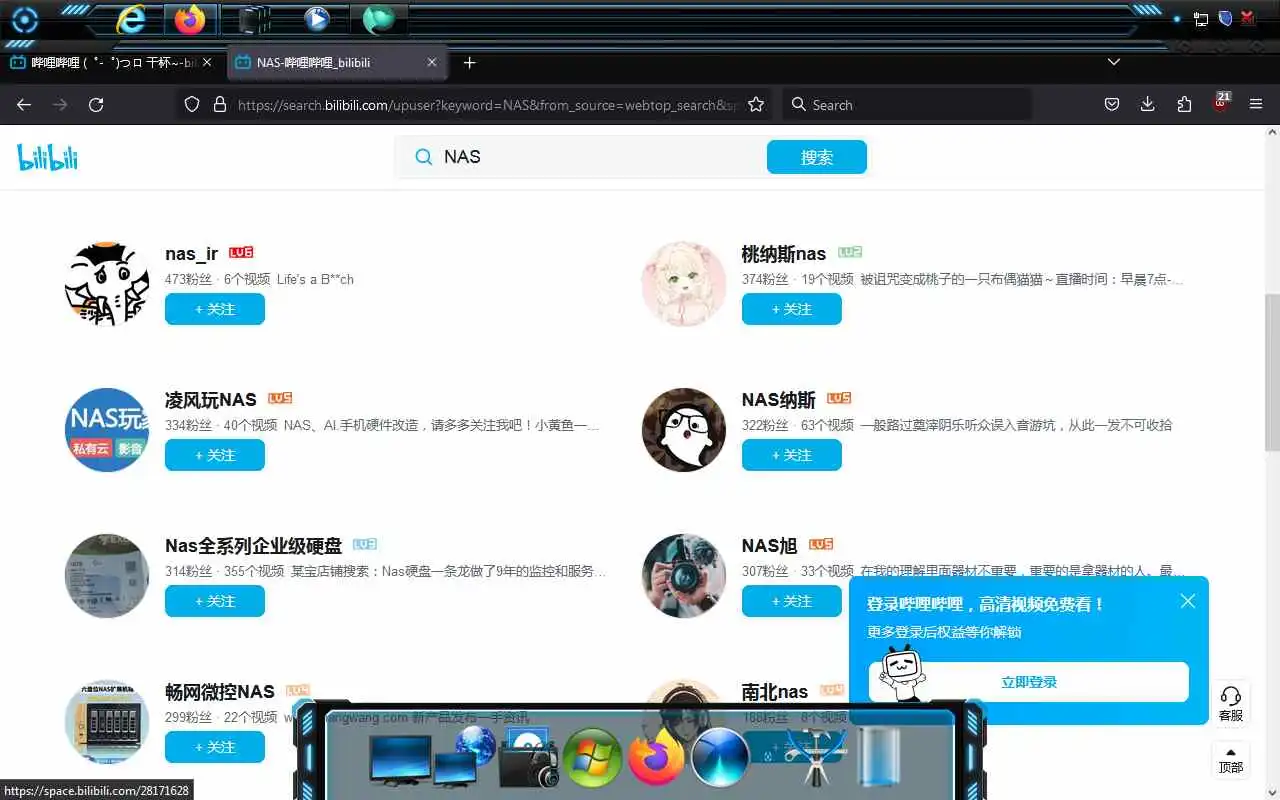The image size is (1280, 800).
Task: Click Nas全系列企业级硬盘 avatar thumbnail
Action: [107, 576]
